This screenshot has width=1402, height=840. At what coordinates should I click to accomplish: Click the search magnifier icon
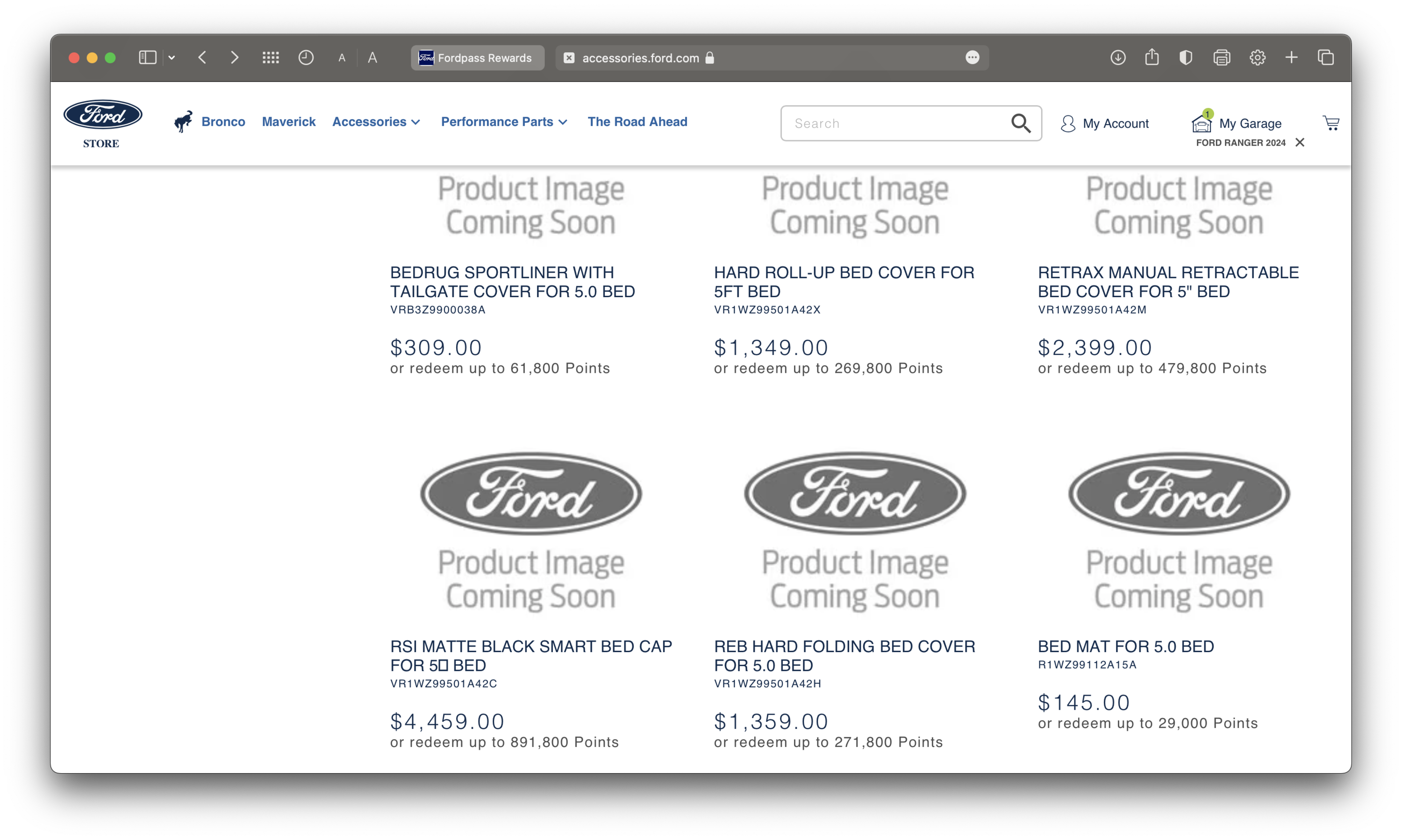pyautogui.click(x=1021, y=123)
